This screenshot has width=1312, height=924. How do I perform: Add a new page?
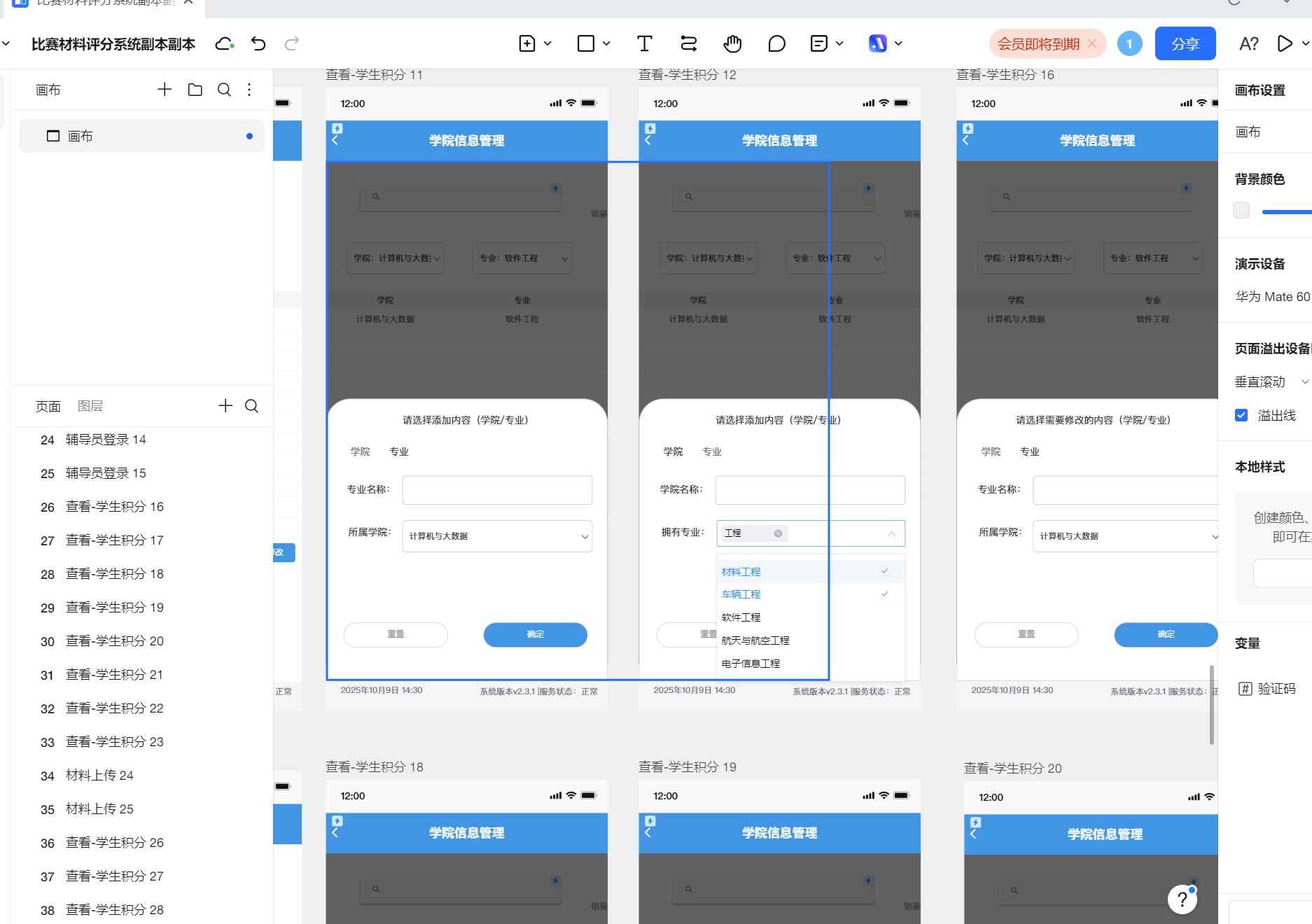pyautogui.click(x=225, y=406)
